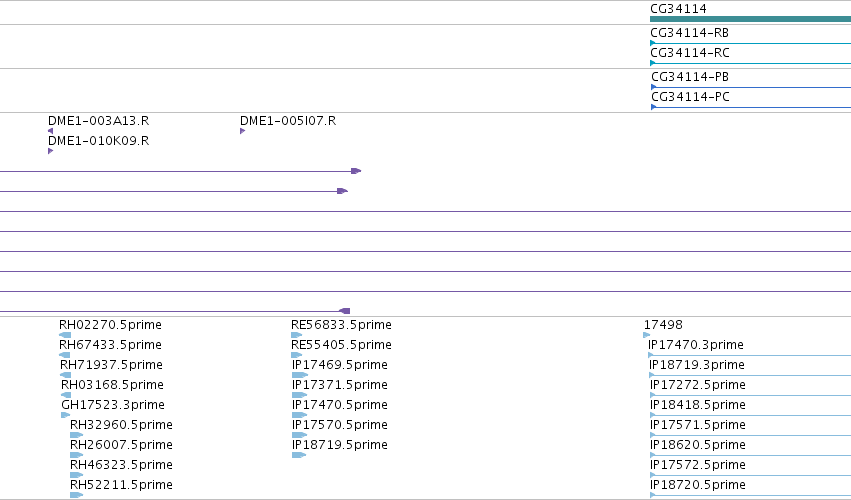Select the GH17523.3prime EST label
The image size is (851, 500).
[x=113, y=404]
